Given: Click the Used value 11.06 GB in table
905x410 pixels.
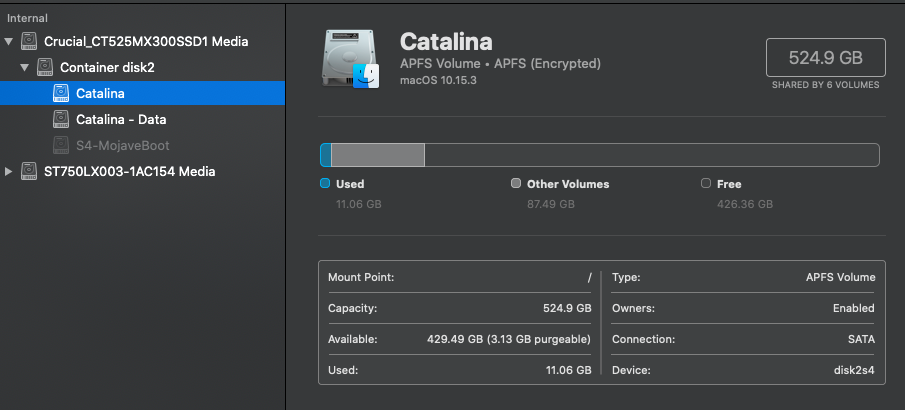Looking at the screenshot, I should (x=569, y=370).
